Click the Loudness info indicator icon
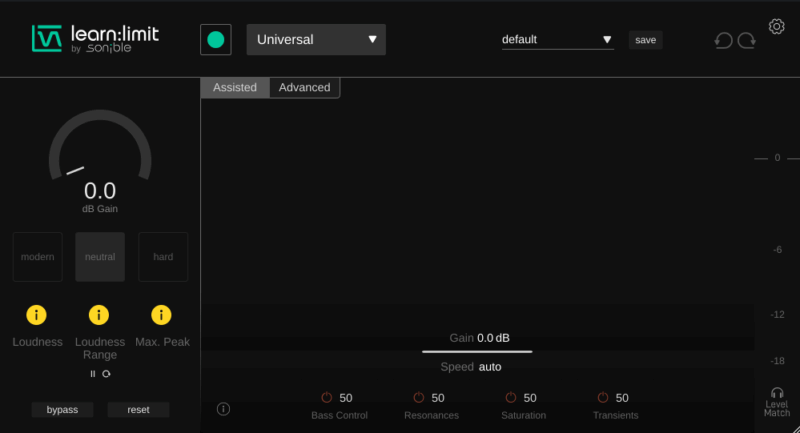Screen dimensions: 800x433 click(x=37, y=315)
